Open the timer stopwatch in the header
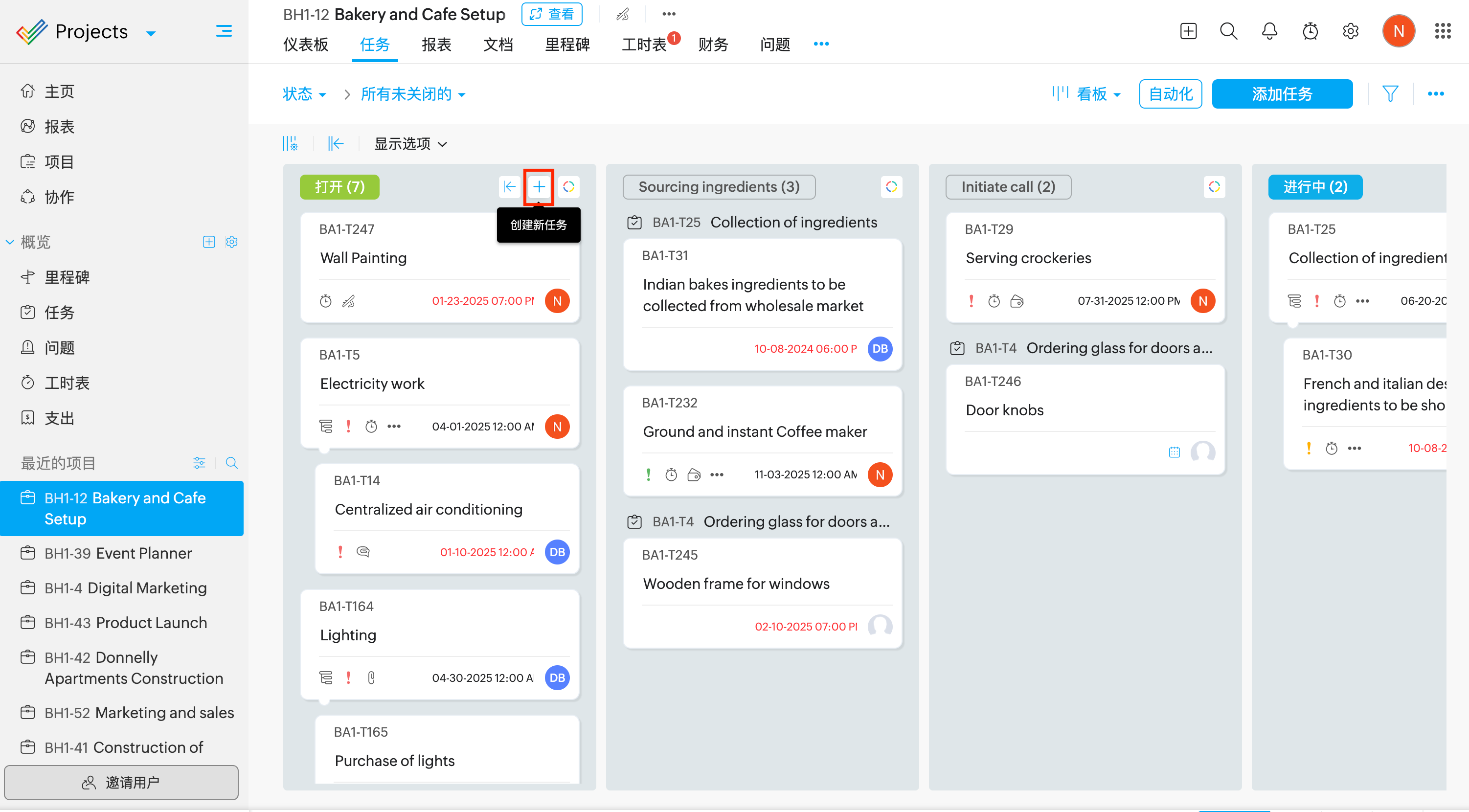 coord(1310,31)
